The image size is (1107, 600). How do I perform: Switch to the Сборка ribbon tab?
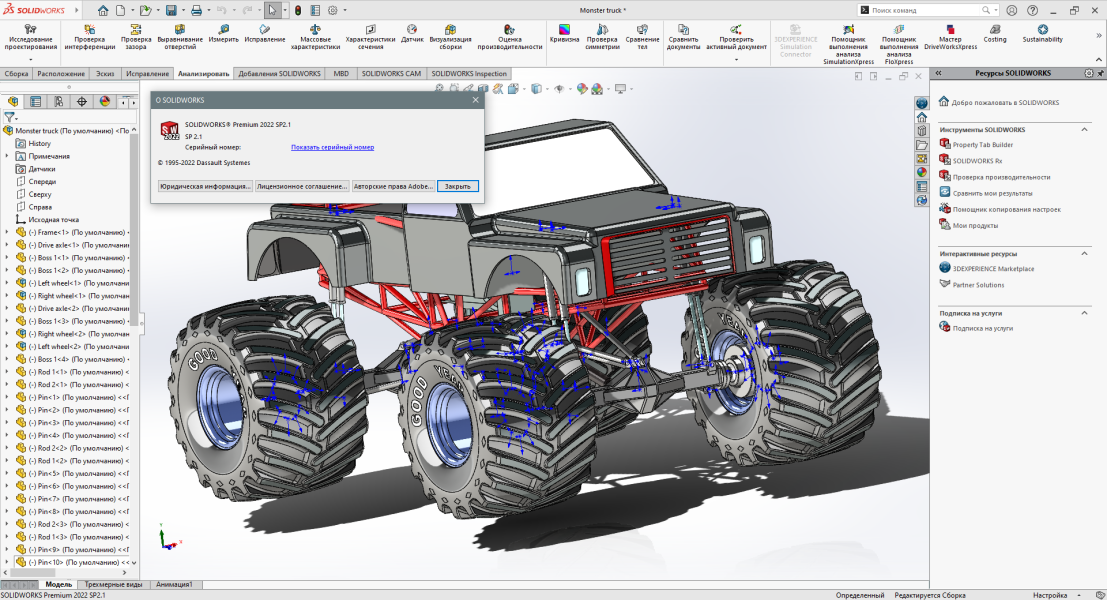[16, 73]
